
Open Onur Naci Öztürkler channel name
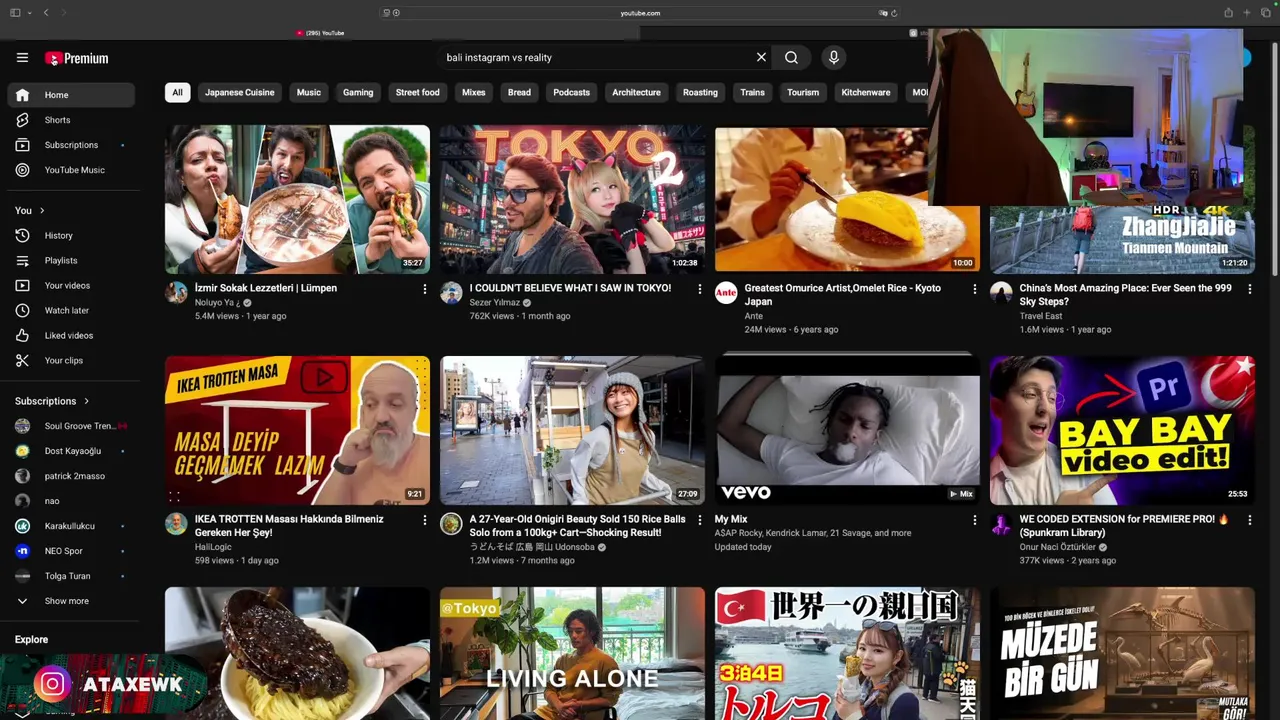point(1059,547)
